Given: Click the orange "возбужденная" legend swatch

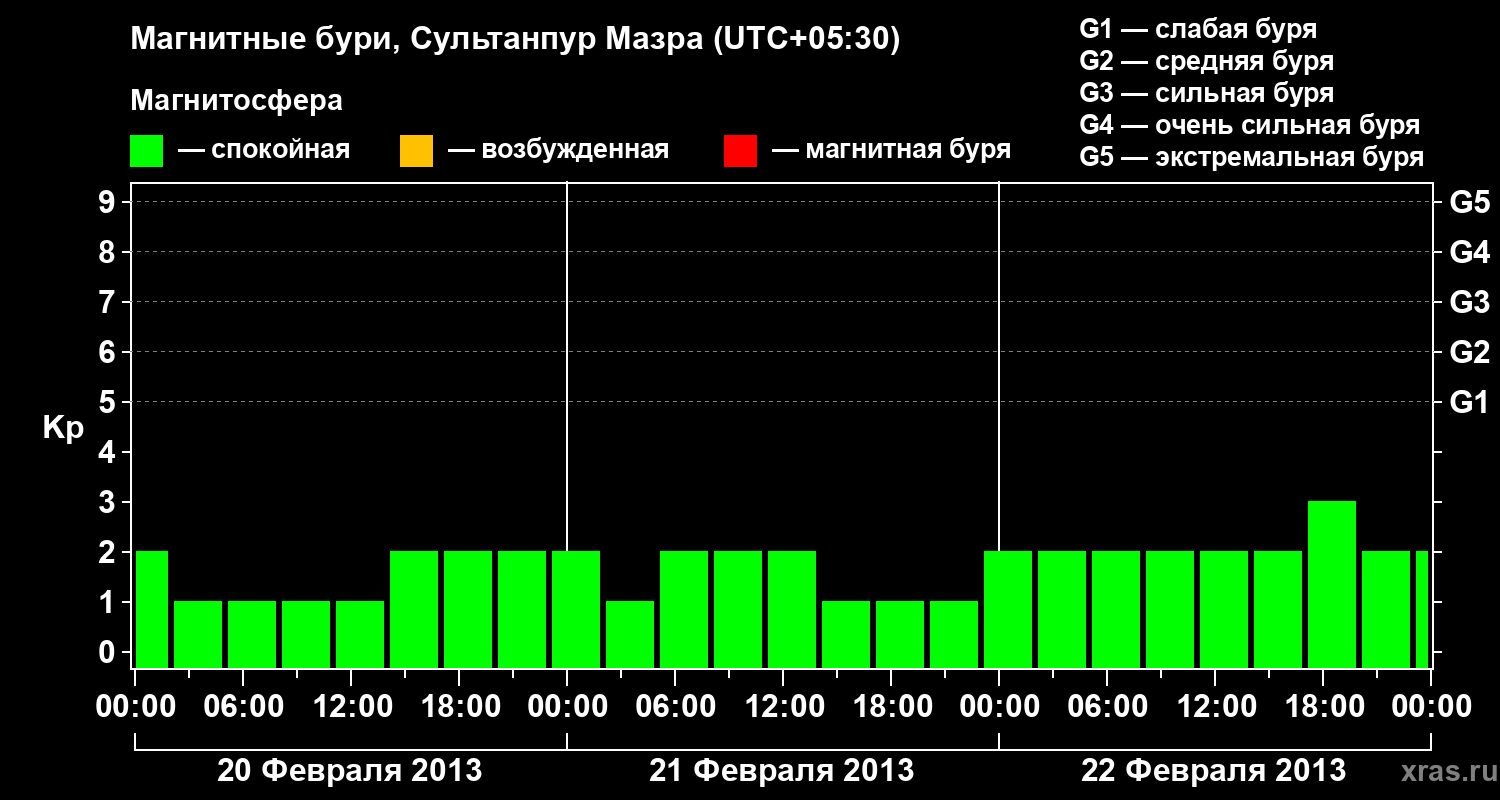Looking at the screenshot, I should [416, 151].
